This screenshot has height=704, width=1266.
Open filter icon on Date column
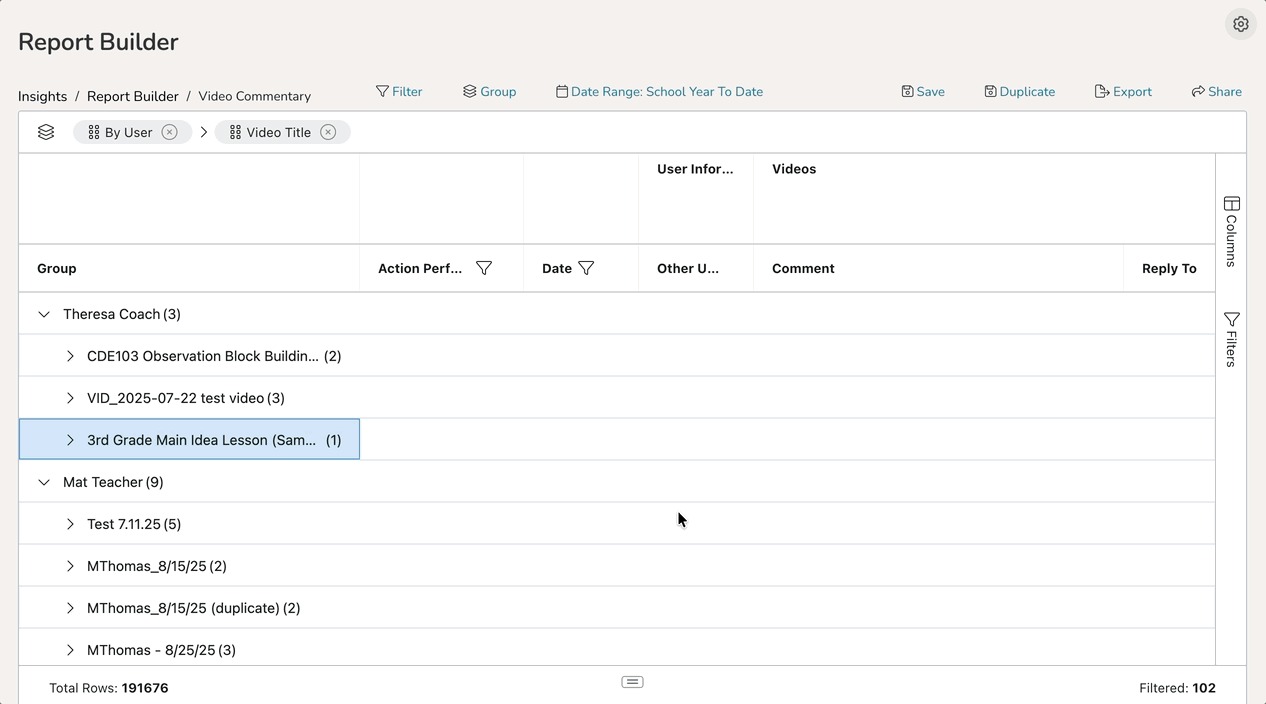point(587,268)
